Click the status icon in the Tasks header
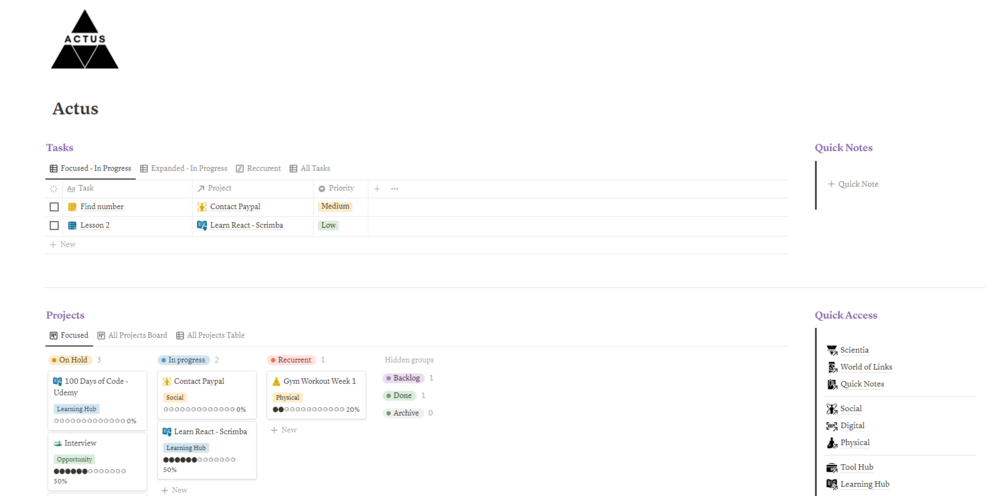The height and width of the screenshot is (496, 1005). (54, 189)
